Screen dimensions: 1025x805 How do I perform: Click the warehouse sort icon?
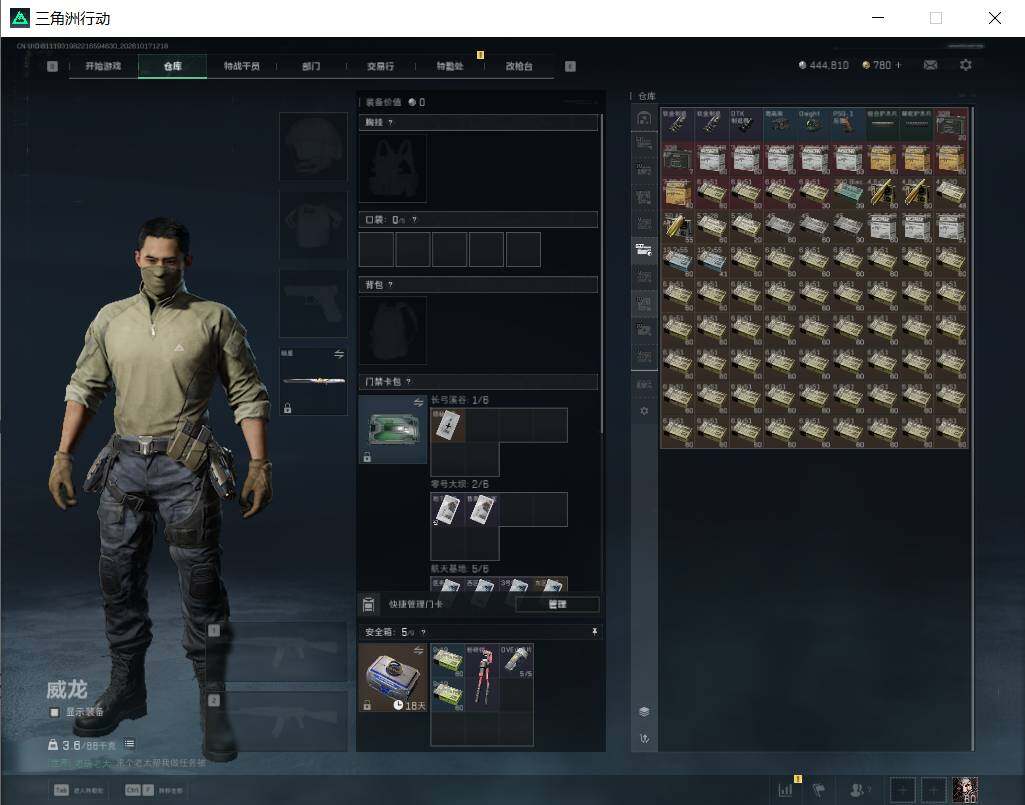[x=644, y=738]
